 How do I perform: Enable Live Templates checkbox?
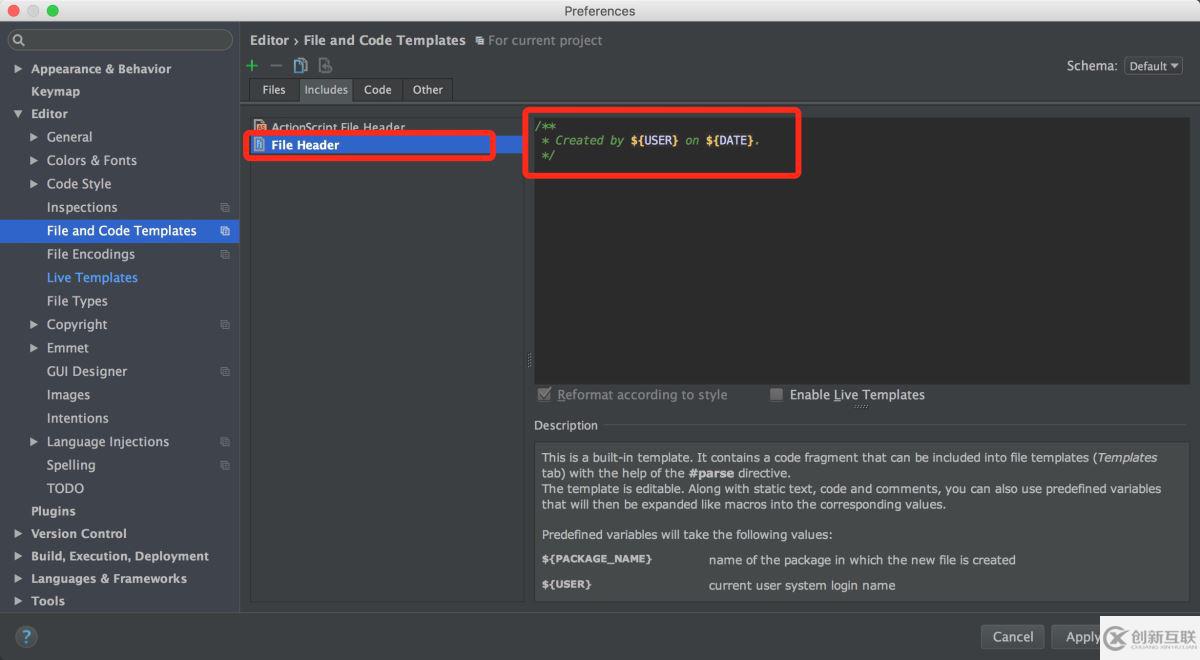776,395
